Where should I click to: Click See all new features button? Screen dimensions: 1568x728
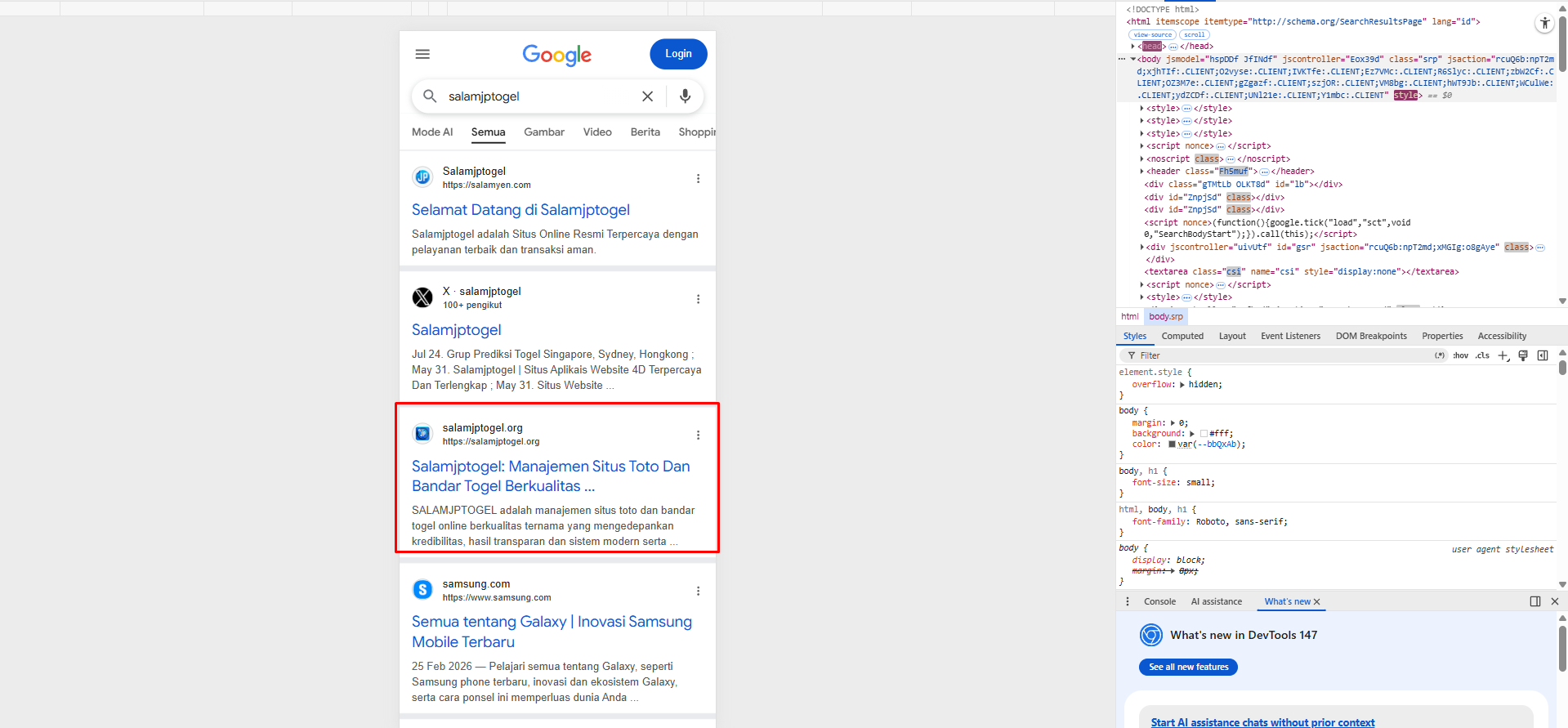(1188, 667)
